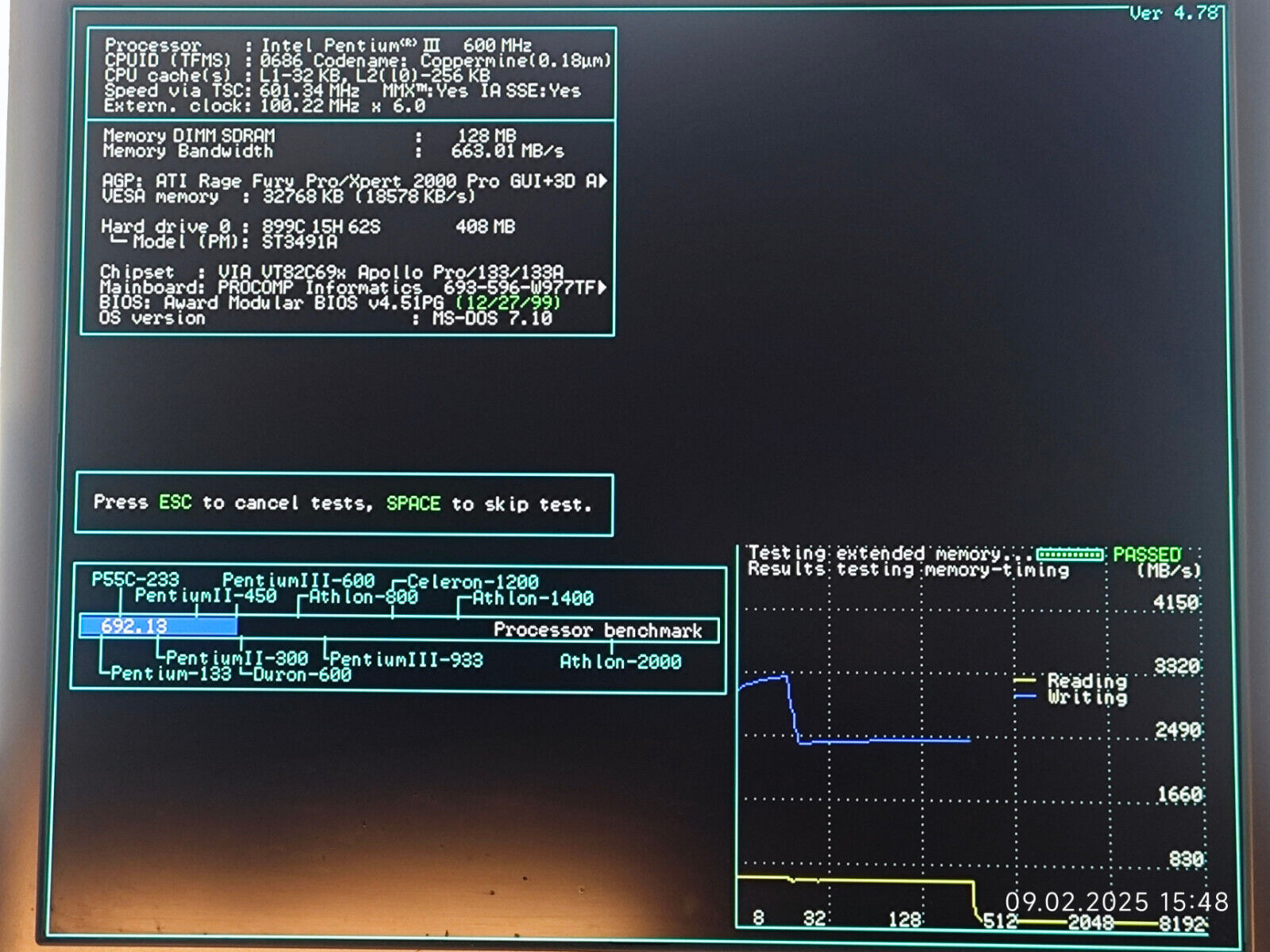
Task: Click the 4150 MB/s axis label
Action: [1176, 602]
